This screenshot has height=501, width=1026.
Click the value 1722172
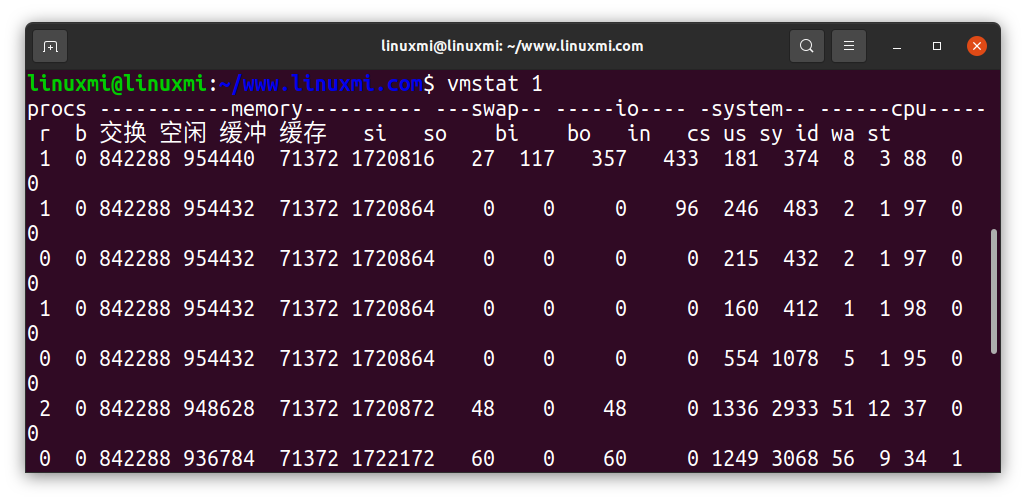coord(393,459)
